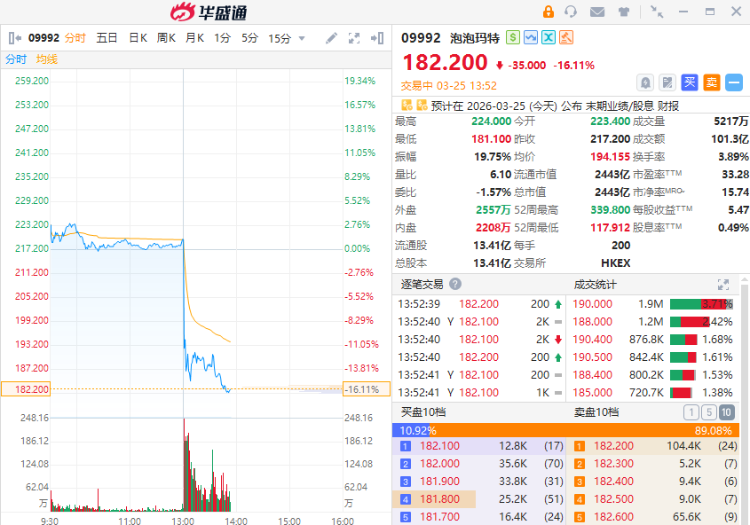This screenshot has width=750, height=525.
Task: Click the 188.000 price in 成交统计
Action: click(x=593, y=322)
